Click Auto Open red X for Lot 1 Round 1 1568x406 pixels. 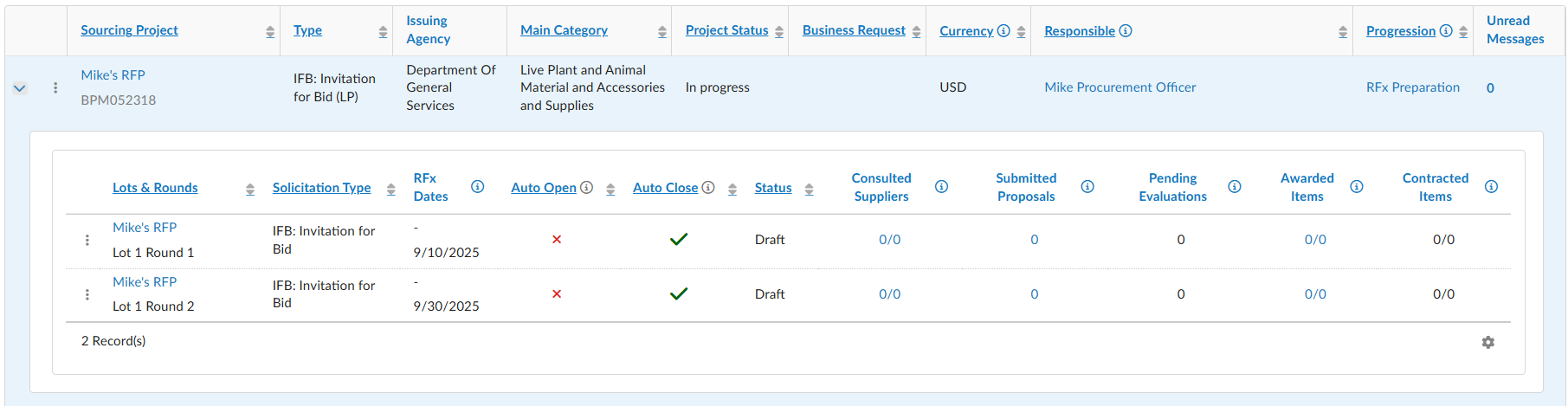tap(557, 239)
